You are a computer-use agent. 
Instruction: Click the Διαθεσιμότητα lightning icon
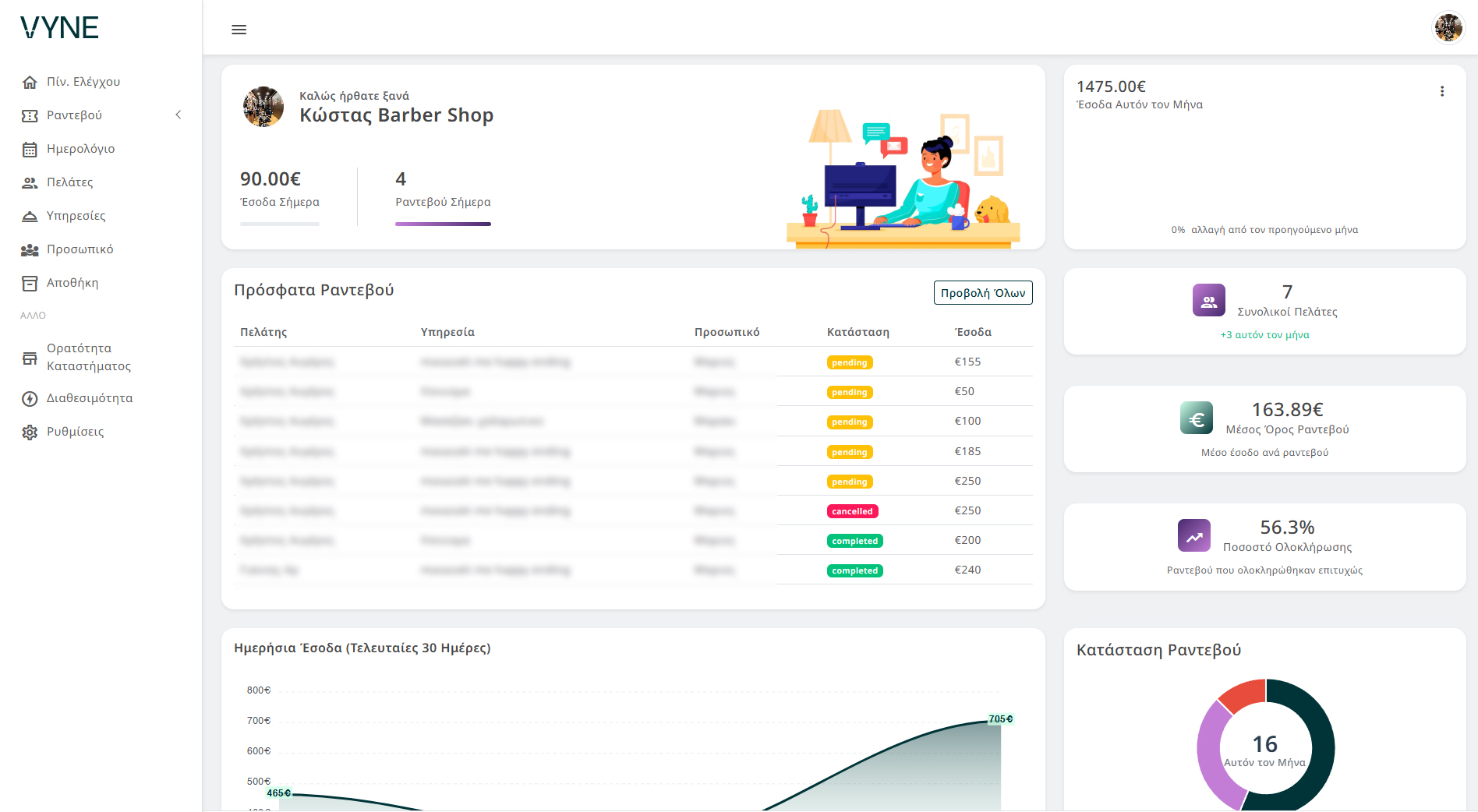[x=30, y=398]
